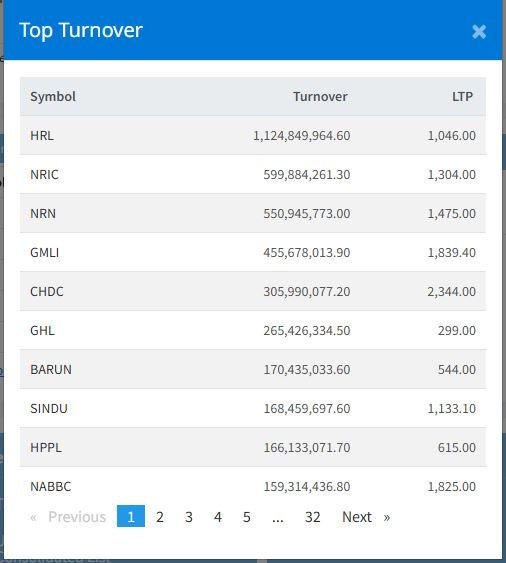Select the current page 1 button
Viewport: 506px width, 563px height.
[131, 517]
